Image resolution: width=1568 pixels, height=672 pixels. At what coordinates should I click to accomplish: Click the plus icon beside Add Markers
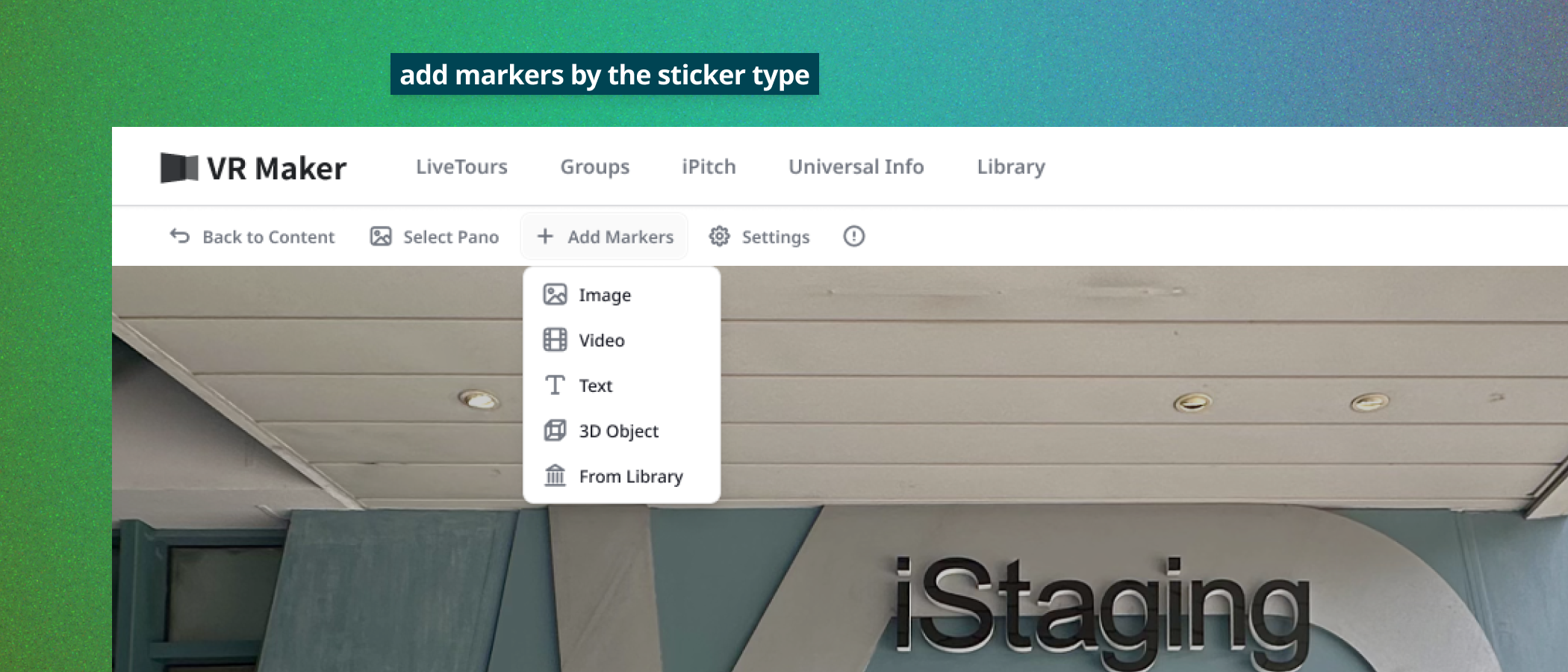click(545, 236)
